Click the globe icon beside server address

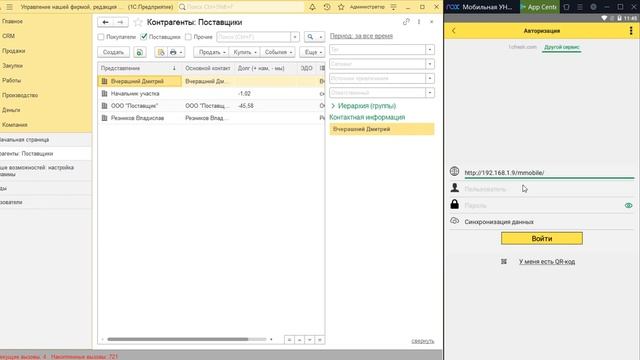454,171
